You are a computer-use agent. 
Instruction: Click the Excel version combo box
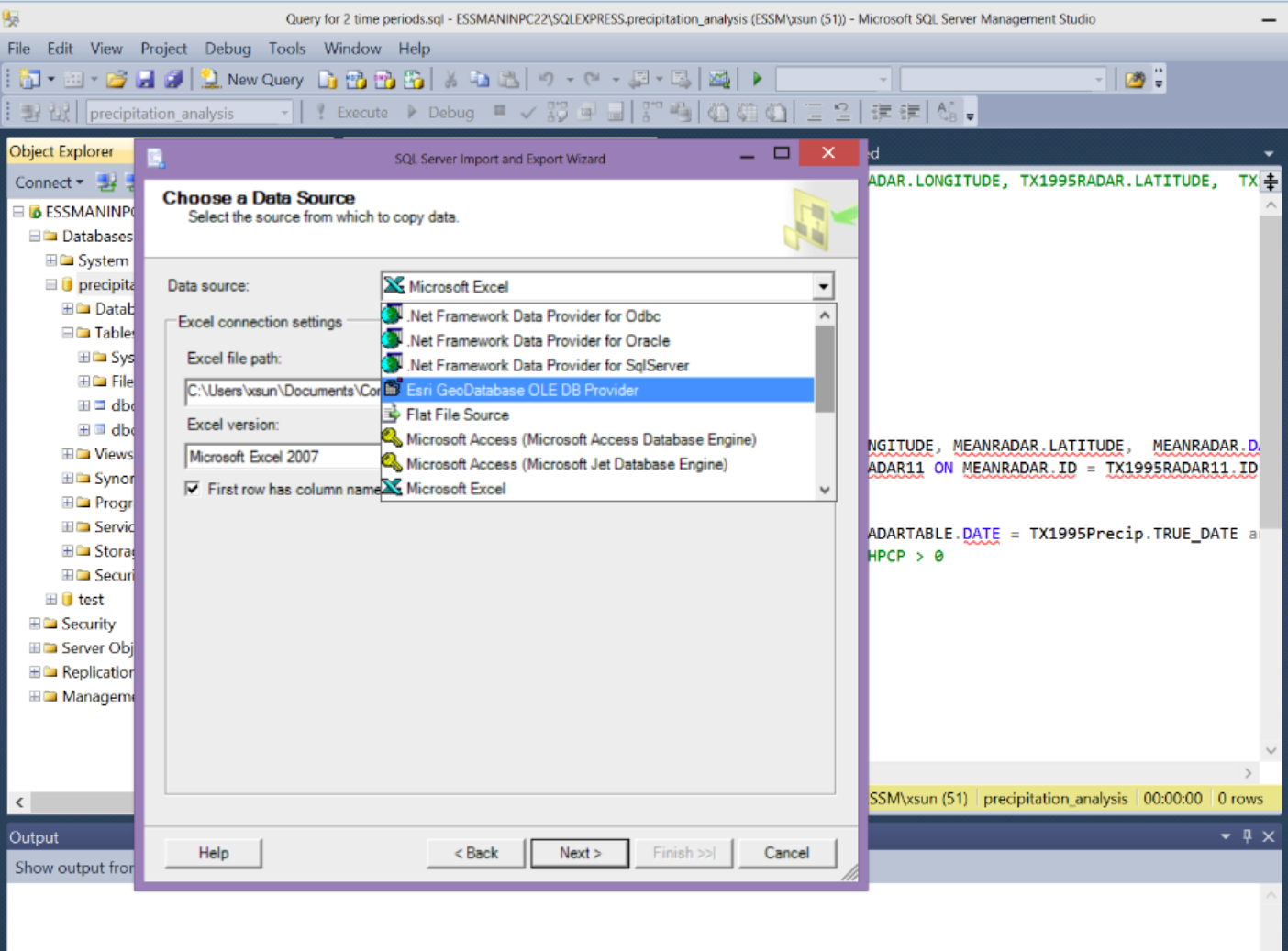click(x=283, y=457)
